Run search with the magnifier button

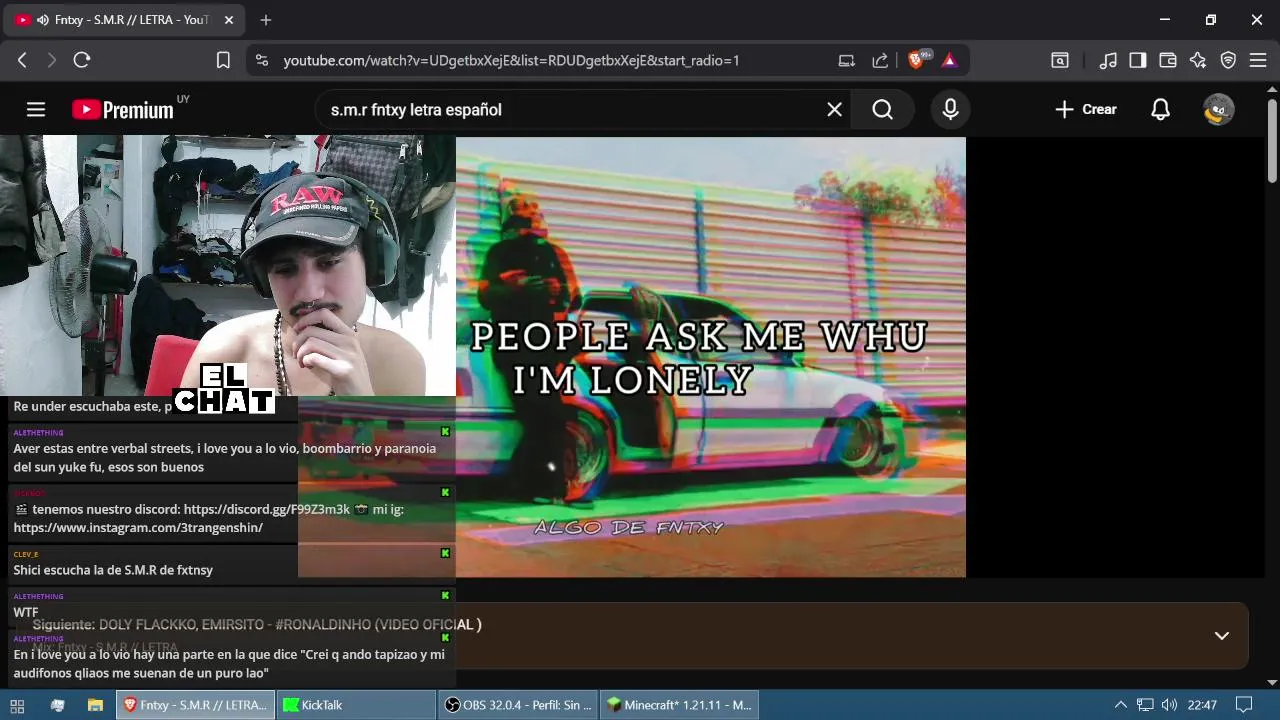point(882,110)
